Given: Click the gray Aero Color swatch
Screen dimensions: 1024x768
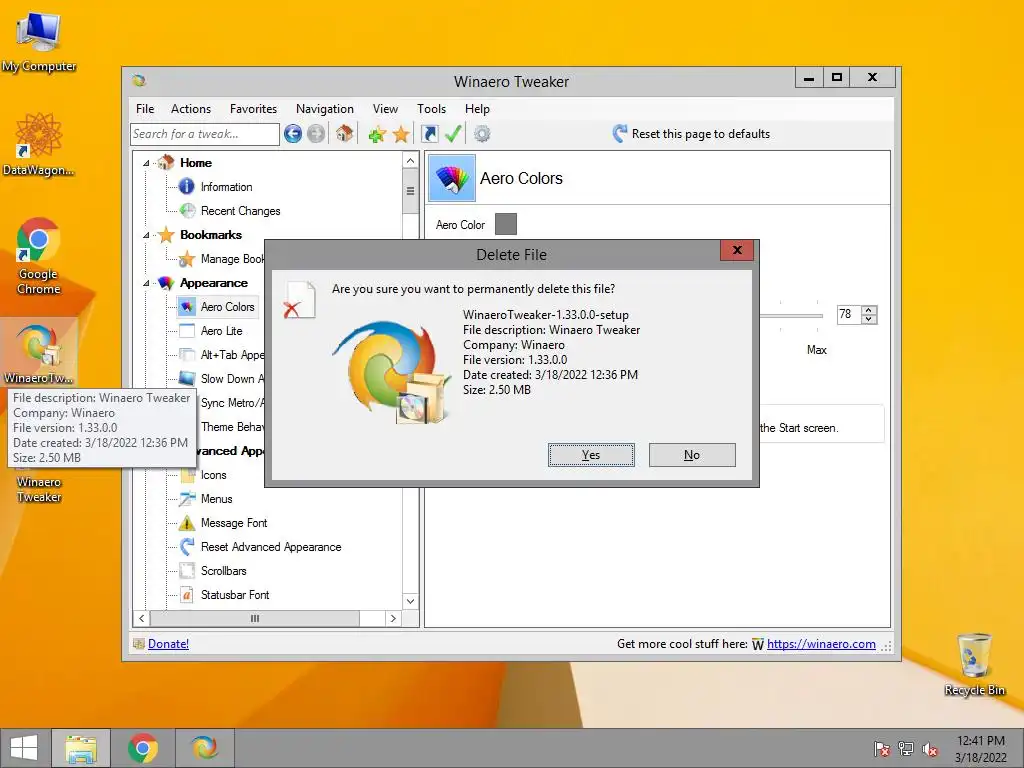Looking at the screenshot, I should point(506,224).
